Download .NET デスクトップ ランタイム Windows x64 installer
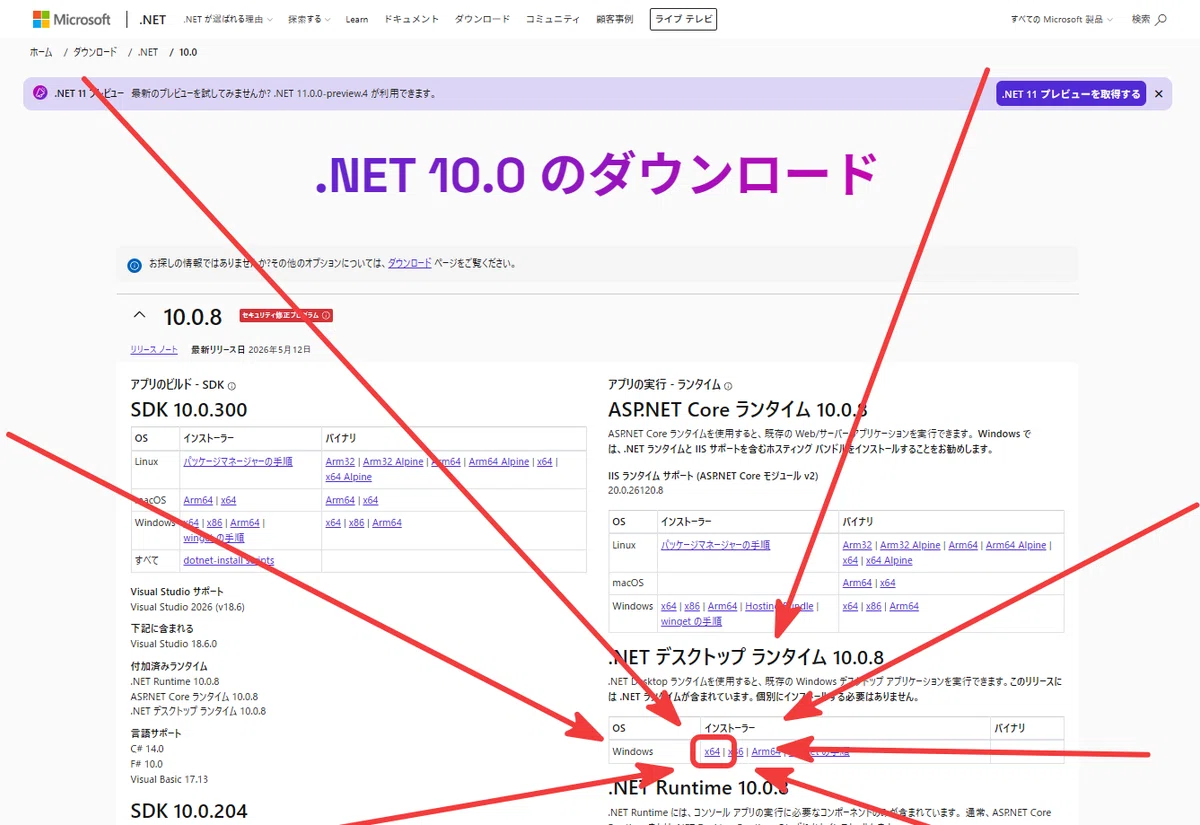This screenshot has width=1200, height=825. click(x=712, y=752)
